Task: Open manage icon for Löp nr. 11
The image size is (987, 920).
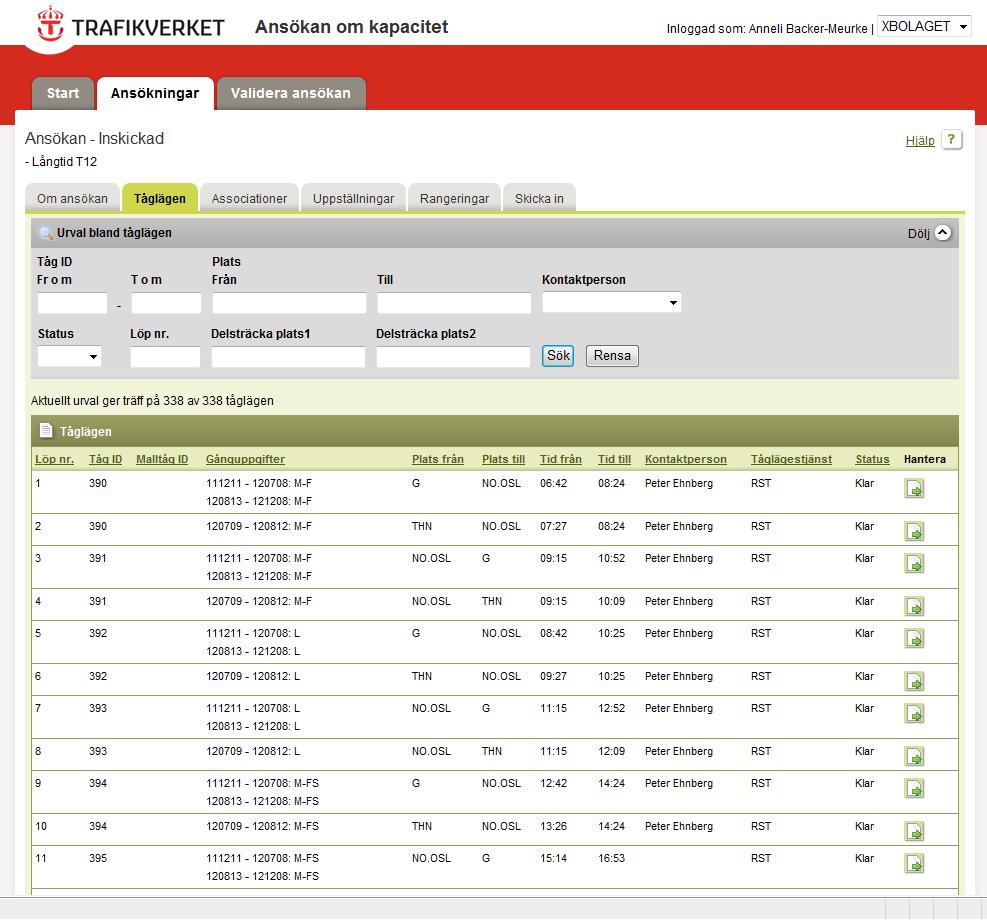Action: 914,863
